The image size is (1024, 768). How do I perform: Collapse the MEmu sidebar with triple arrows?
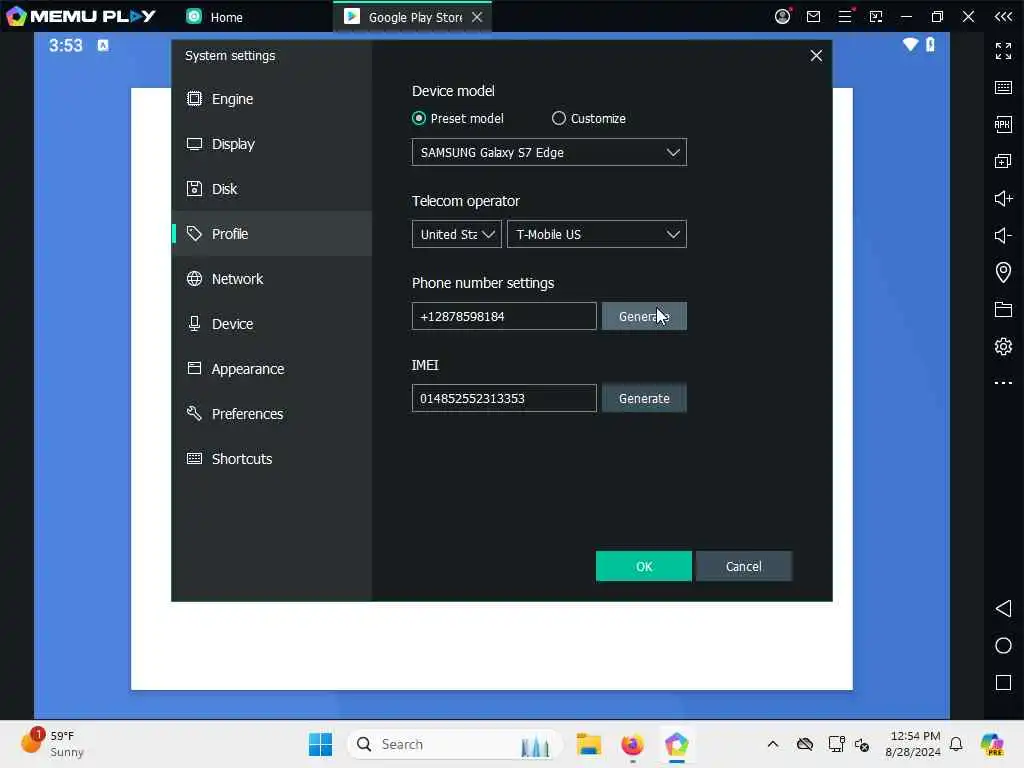(x=1003, y=16)
